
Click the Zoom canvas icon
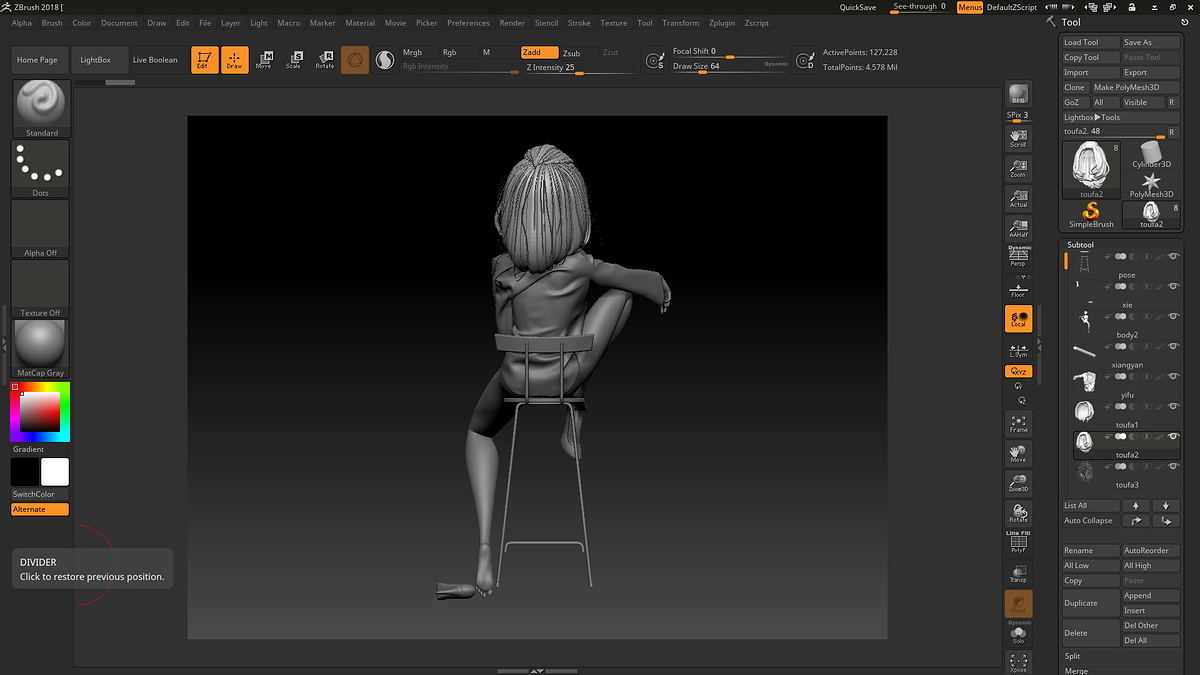point(1018,169)
